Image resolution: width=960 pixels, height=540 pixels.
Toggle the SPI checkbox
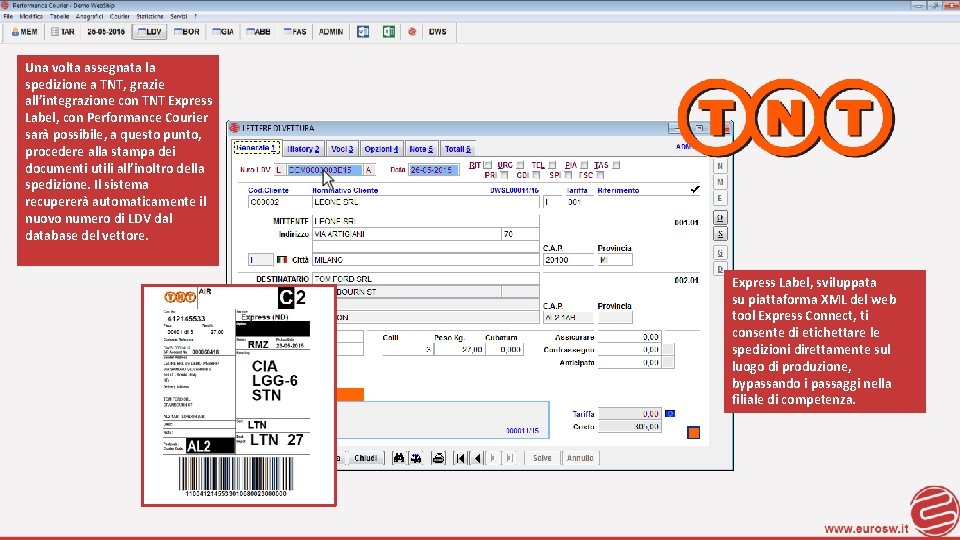tap(568, 175)
